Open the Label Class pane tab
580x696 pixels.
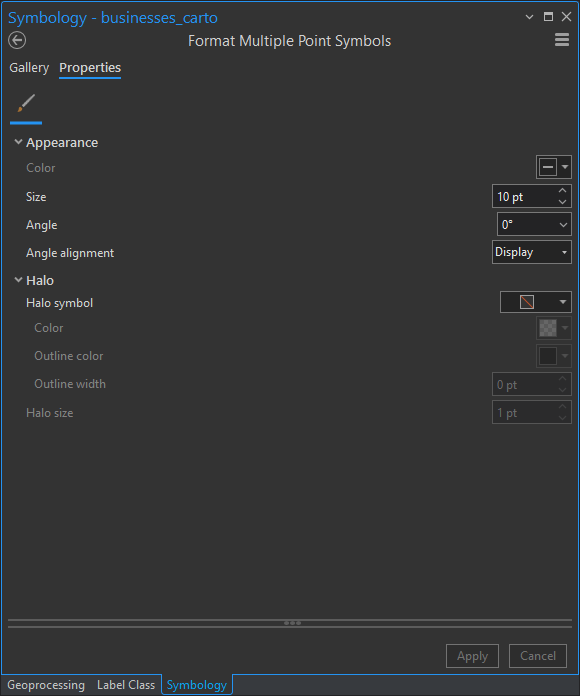pos(126,685)
